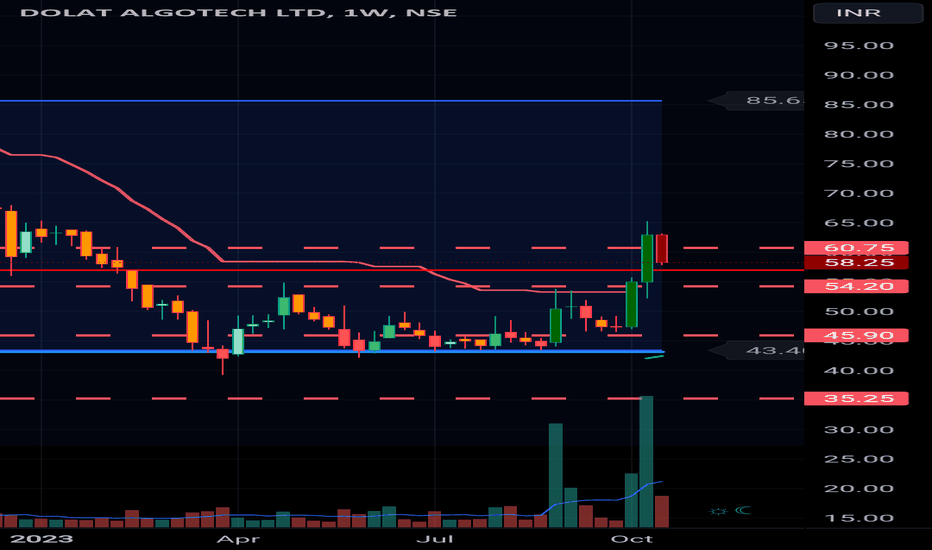Select the solid red horizontal line near 57
The image size is (932, 550).
[x=402, y=270]
